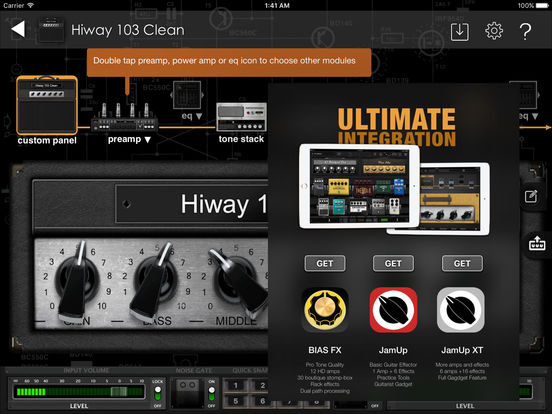Screen dimensions: 552x414
Task: Adjust the MIDDLE knob on the amp
Action: pyautogui.click(x=239, y=282)
